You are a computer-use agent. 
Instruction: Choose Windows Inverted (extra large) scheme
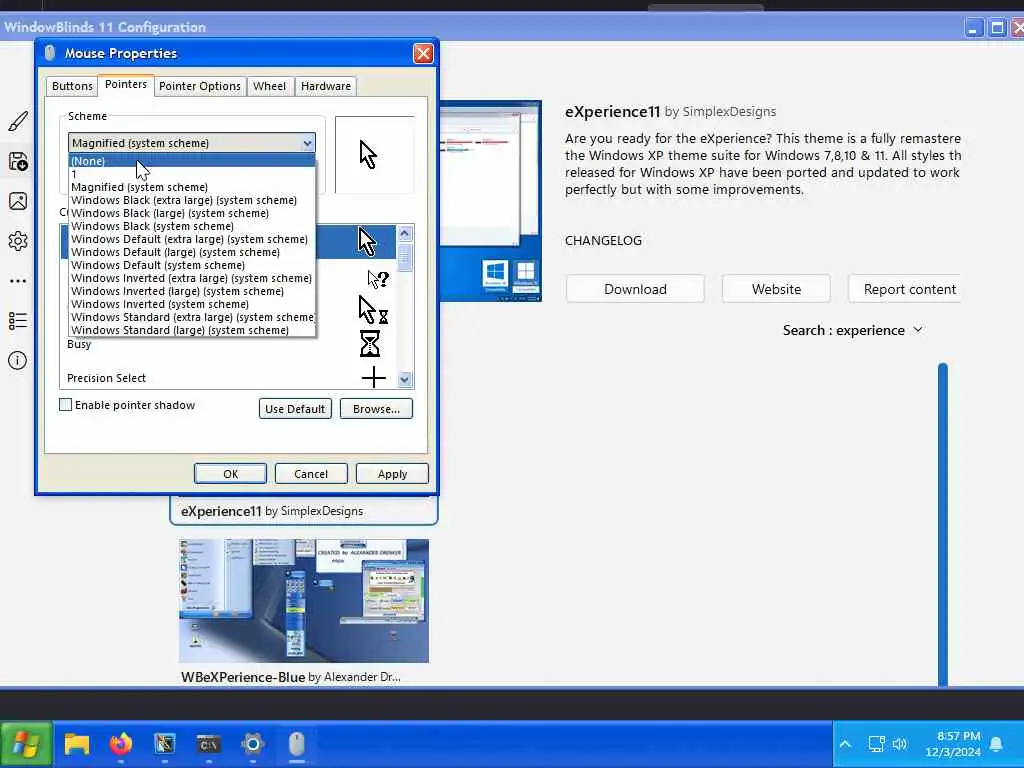coord(192,278)
